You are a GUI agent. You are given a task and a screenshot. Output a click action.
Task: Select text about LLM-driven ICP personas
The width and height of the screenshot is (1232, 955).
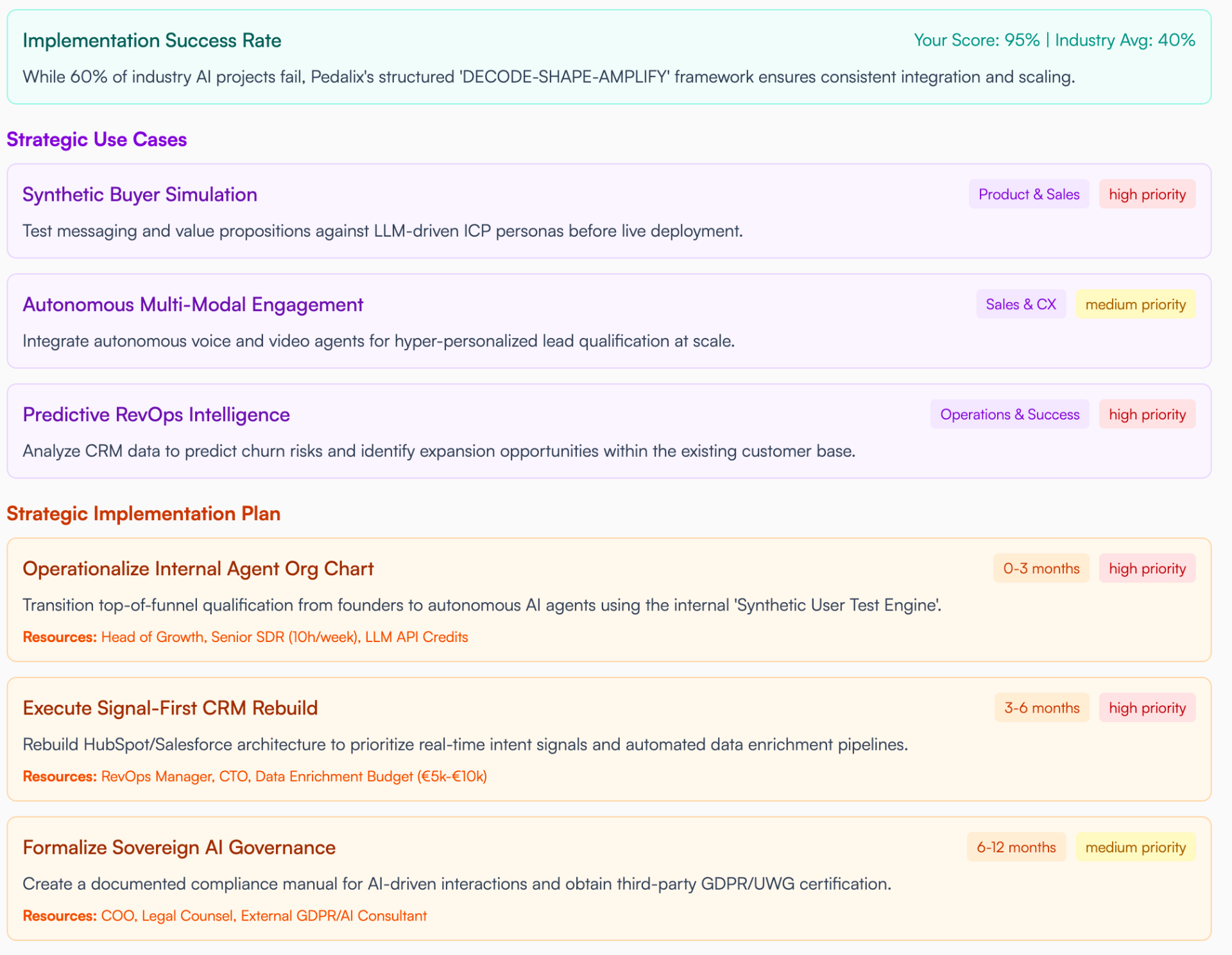pos(382,231)
